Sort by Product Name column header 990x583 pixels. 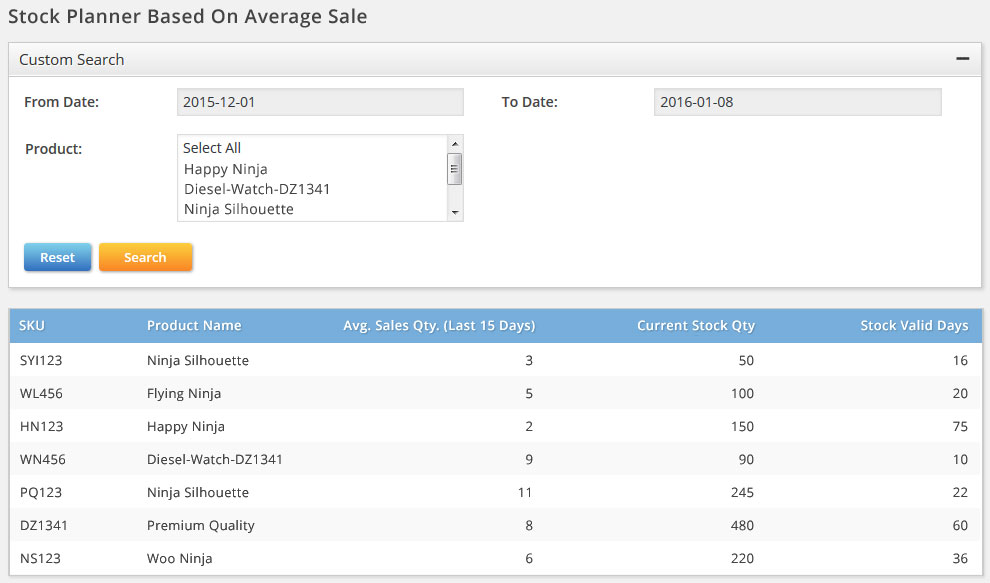(194, 325)
